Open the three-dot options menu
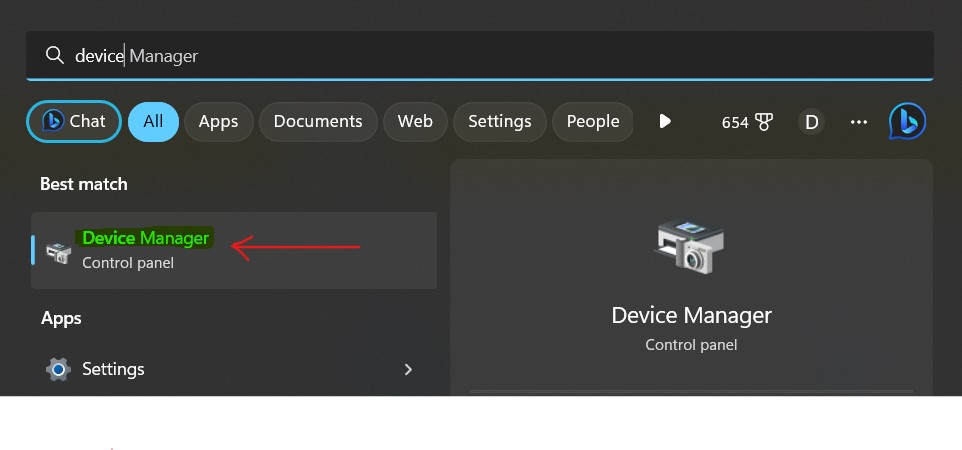962x450 pixels. [x=858, y=122]
